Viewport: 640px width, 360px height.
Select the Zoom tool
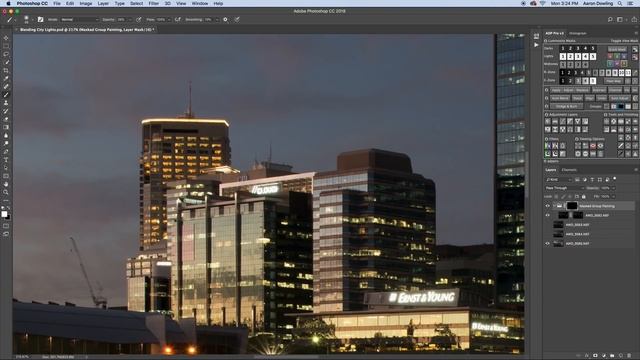pyautogui.click(x=6, y=192)
